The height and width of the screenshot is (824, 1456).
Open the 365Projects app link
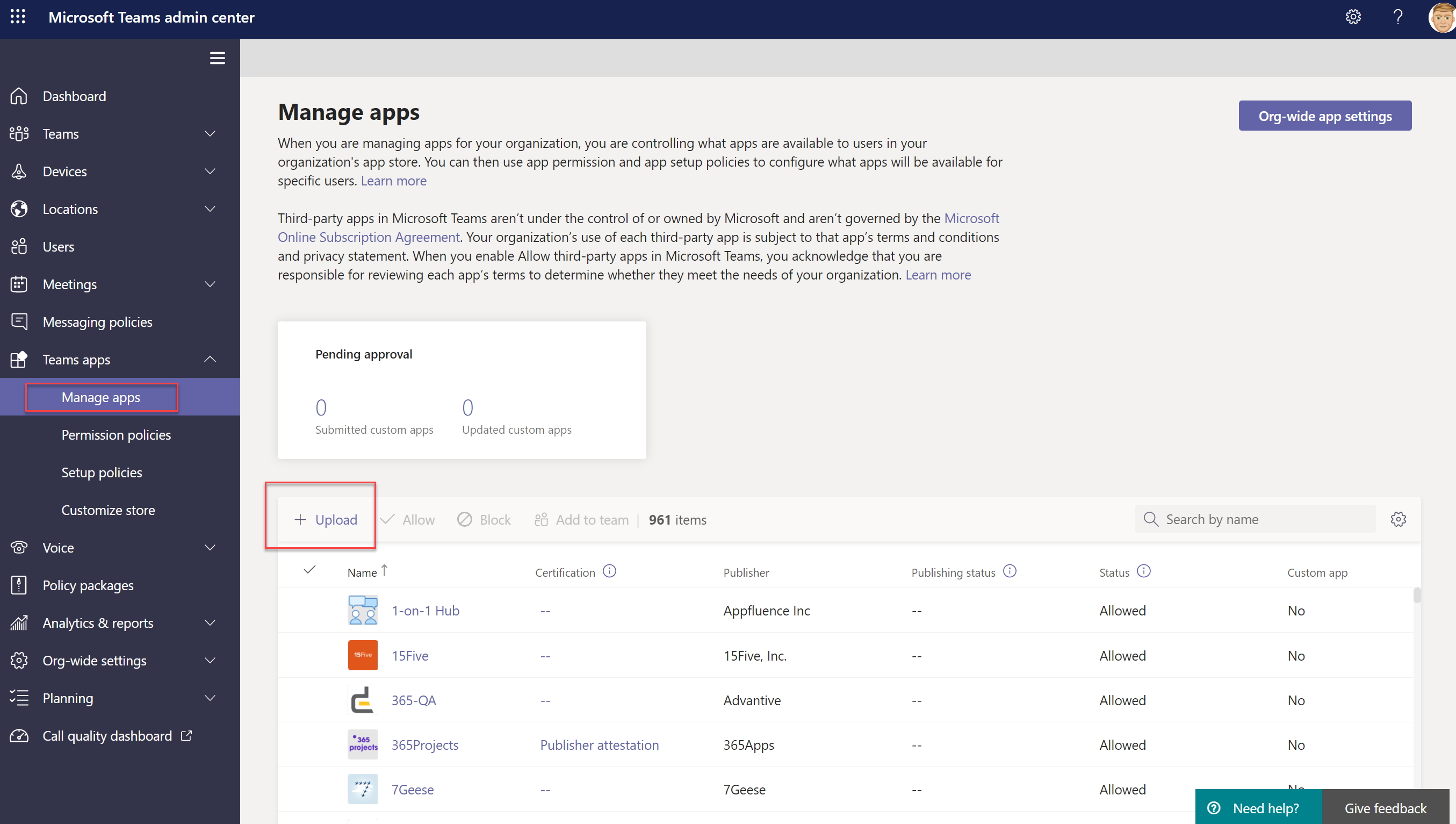[x=425, y=745]
